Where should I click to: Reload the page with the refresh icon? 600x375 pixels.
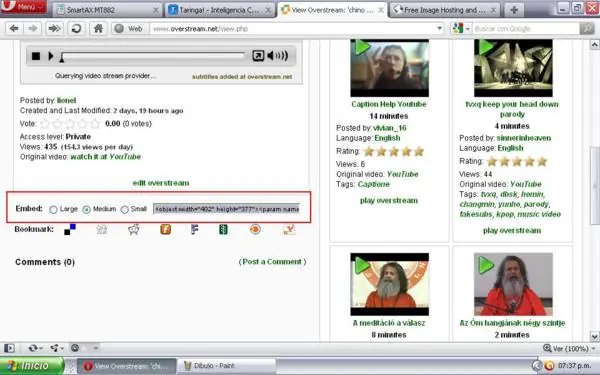(x=76, y=28)
